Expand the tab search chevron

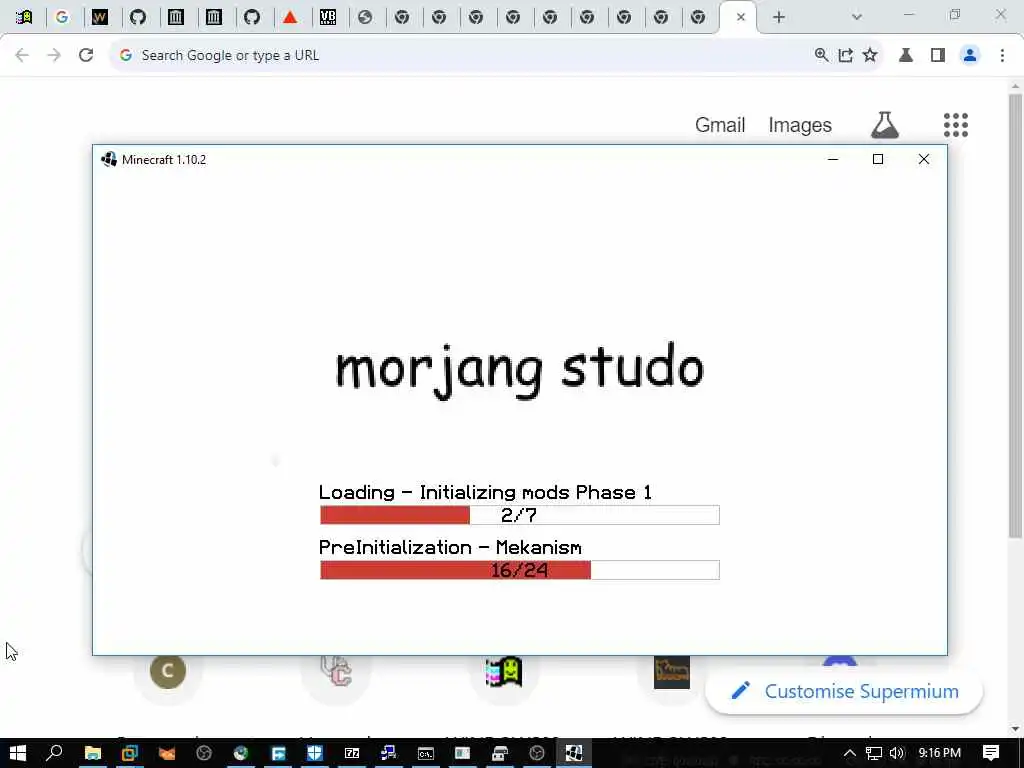(857, 17)
